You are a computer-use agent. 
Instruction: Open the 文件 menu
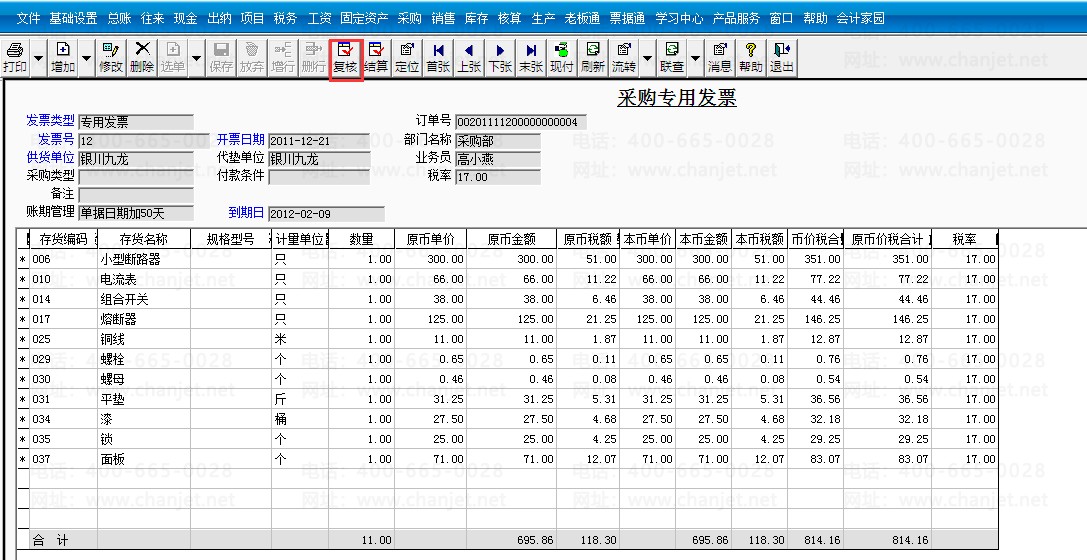click(28, 19)
